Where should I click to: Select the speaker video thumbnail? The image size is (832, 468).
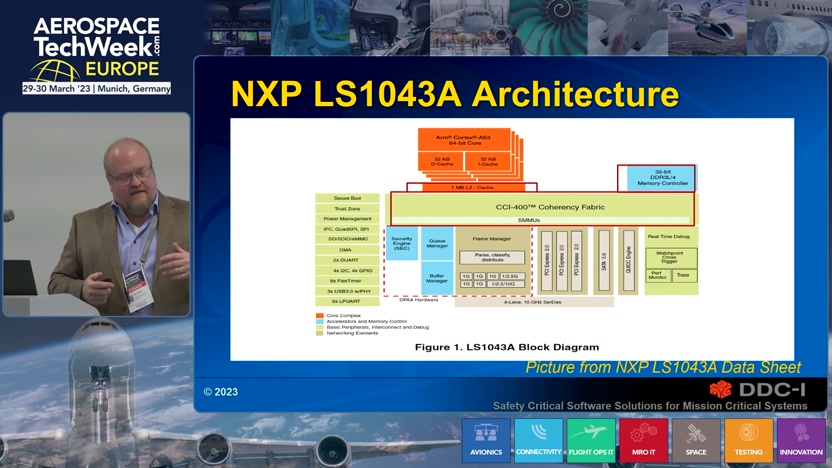click(97, 214)
